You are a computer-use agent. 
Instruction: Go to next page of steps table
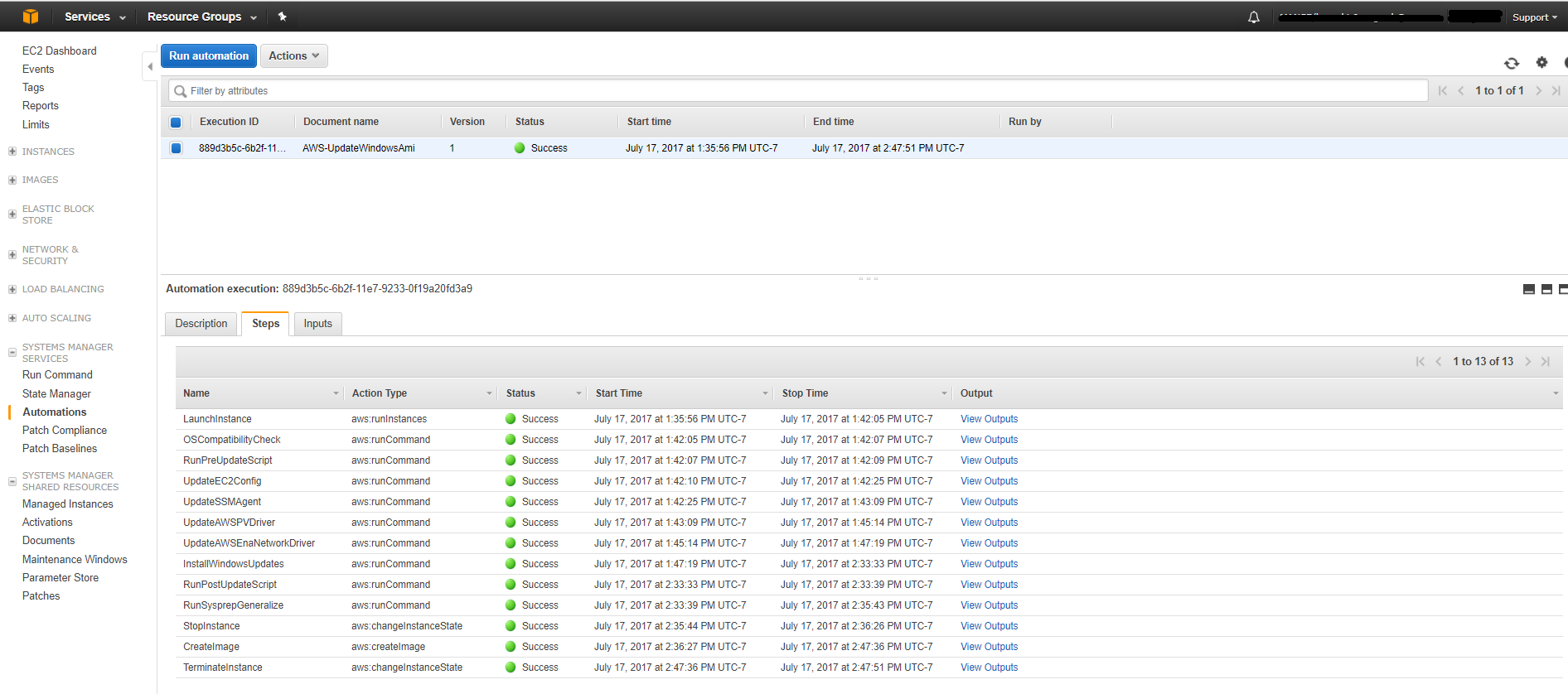(1528, 361)
